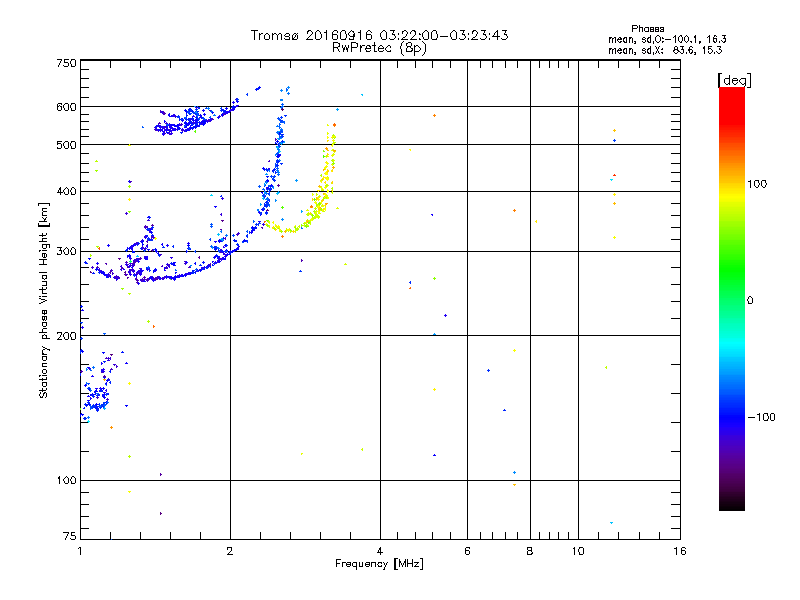Screen dimensions: 800x600
Task: Click the x-axis '16' tick label
Action: [x=680, y=551]
